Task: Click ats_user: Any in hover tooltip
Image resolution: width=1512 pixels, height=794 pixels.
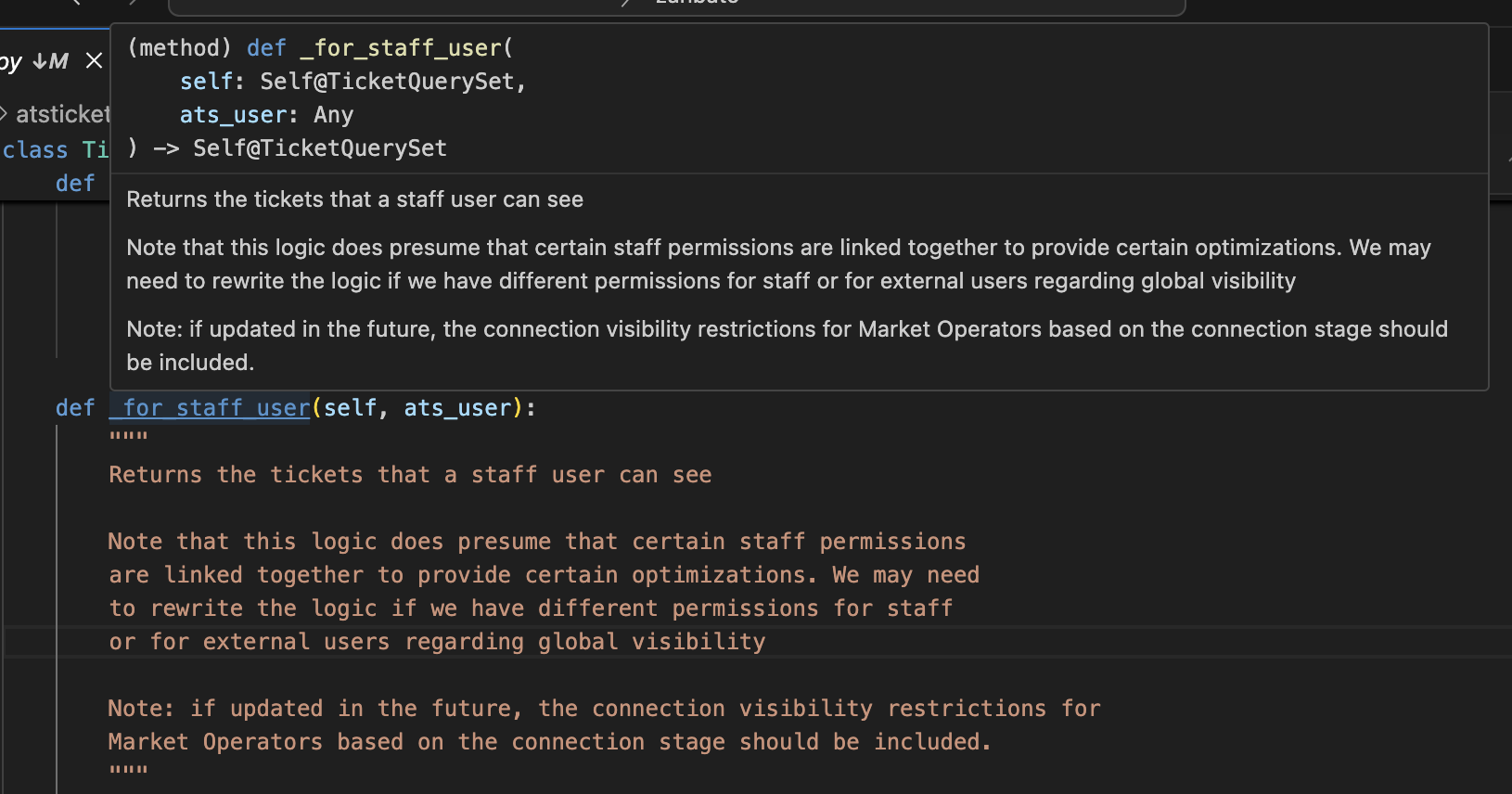Action: 266,115
